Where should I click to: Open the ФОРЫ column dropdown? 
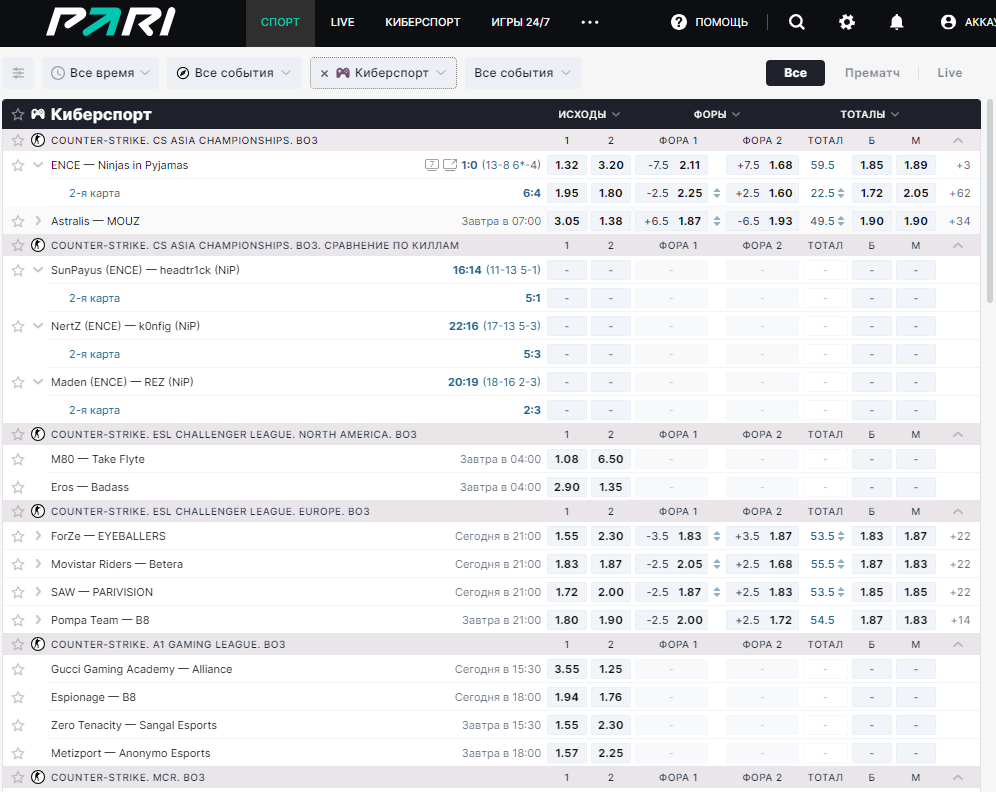pos(717,114)
